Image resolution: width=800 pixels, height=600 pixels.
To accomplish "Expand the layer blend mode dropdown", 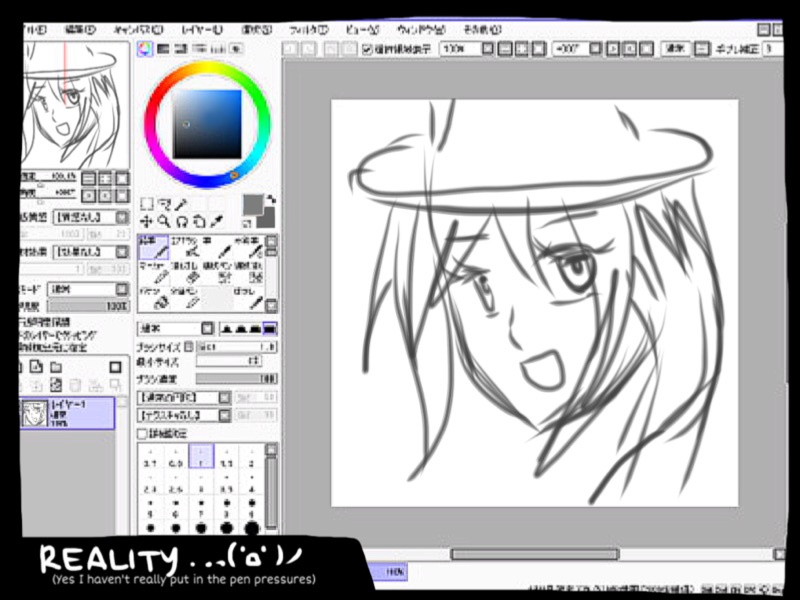I will click(x=120, y=288).
